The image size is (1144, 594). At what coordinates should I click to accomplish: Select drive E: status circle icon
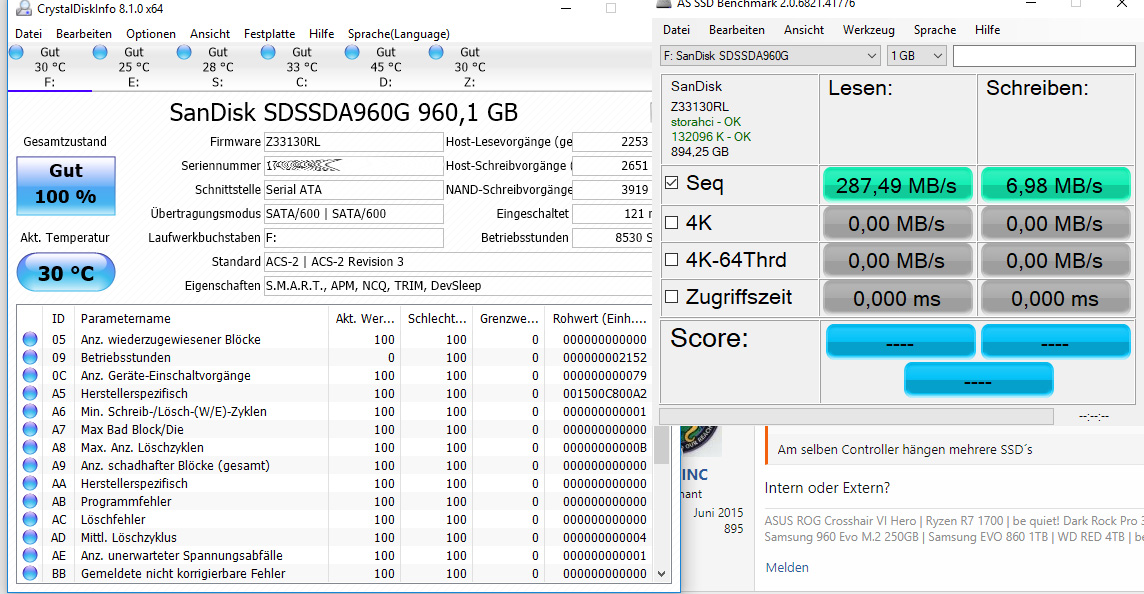[100, 53]
